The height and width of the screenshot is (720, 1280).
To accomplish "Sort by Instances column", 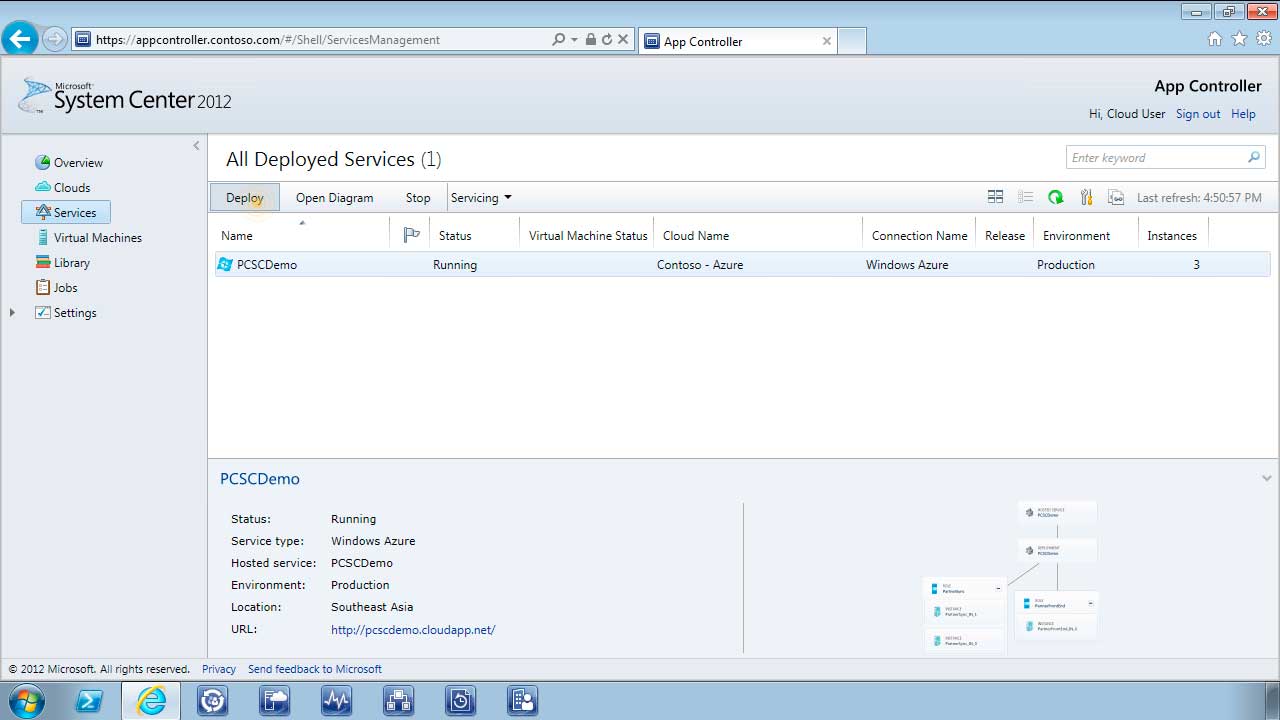I will (x=1172, y=235).
